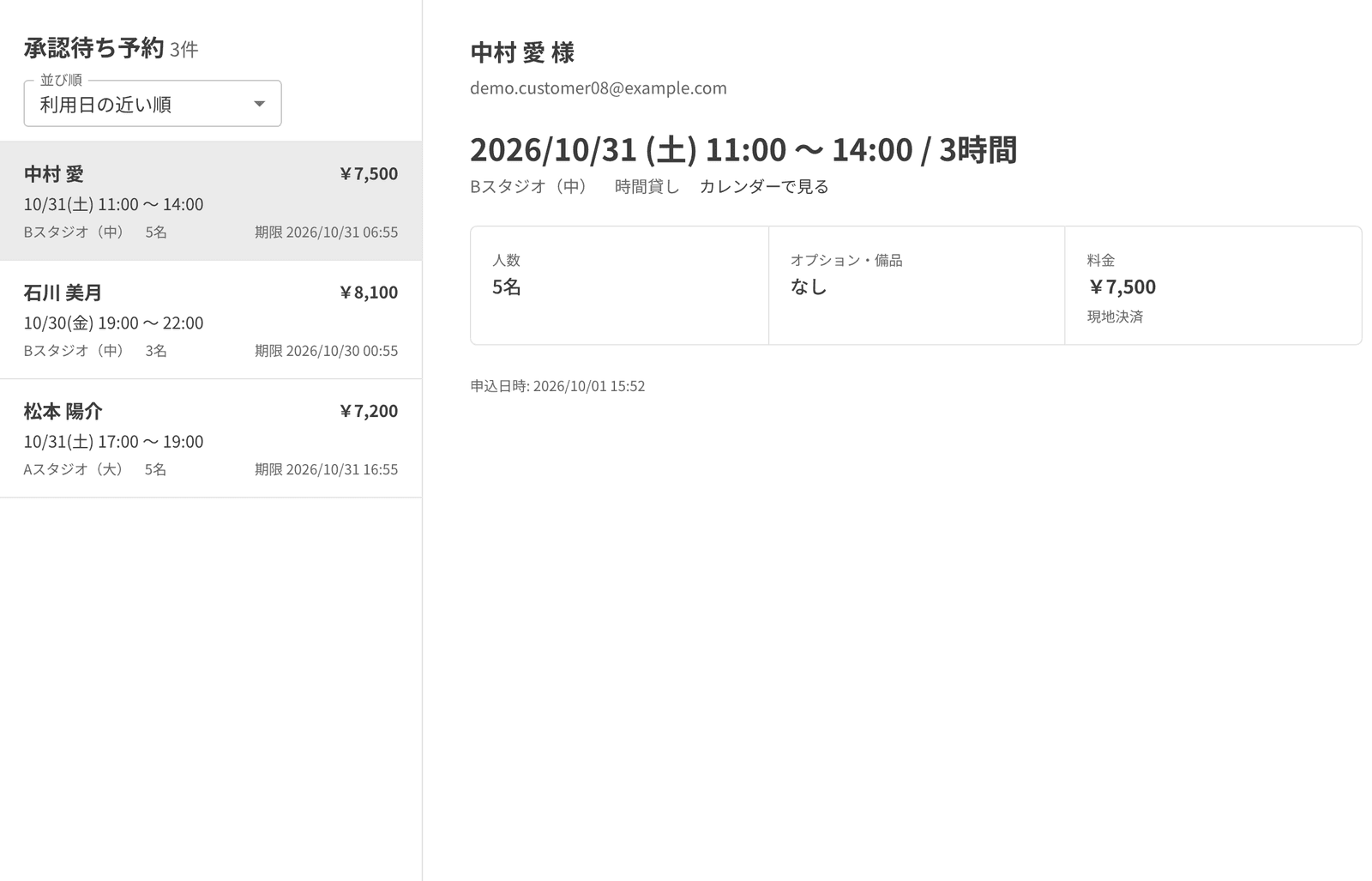
Task: Click the 承認待ち予約 heading
Action: [x=93, y=48]
